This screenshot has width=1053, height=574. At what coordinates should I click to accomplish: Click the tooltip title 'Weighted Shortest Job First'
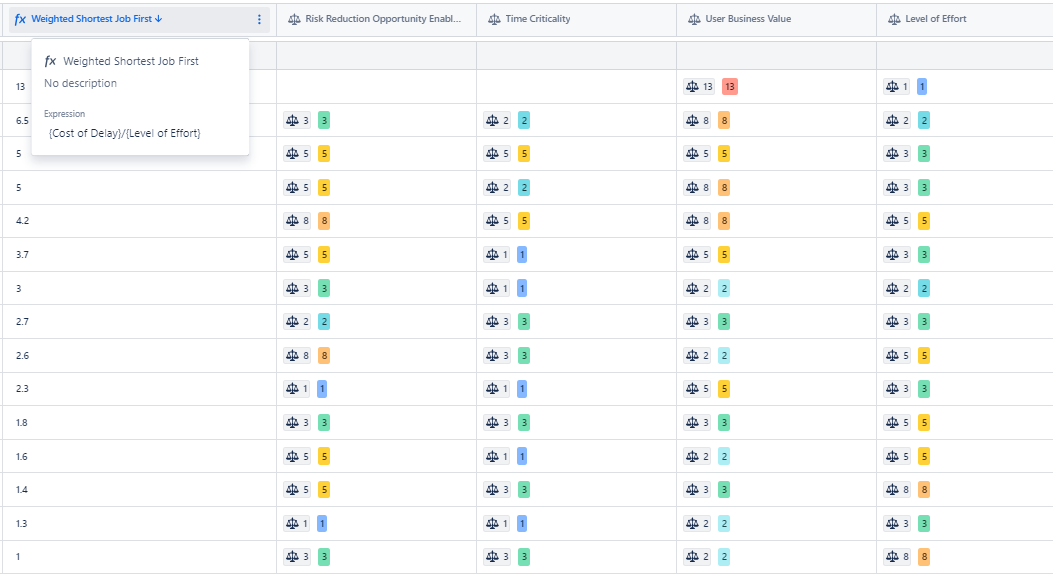pyautogui.click(x=131, y=61)
